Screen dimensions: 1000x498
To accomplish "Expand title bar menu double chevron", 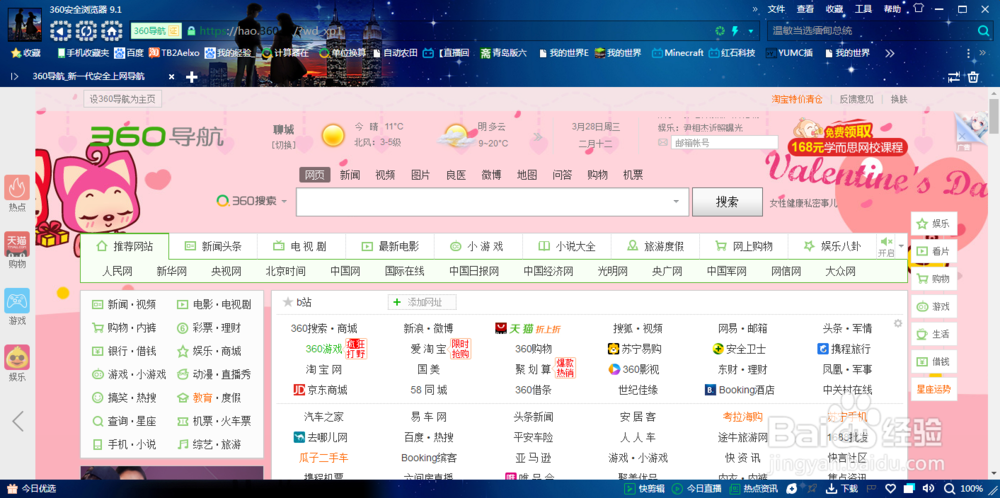I will (x=755, y=9).
